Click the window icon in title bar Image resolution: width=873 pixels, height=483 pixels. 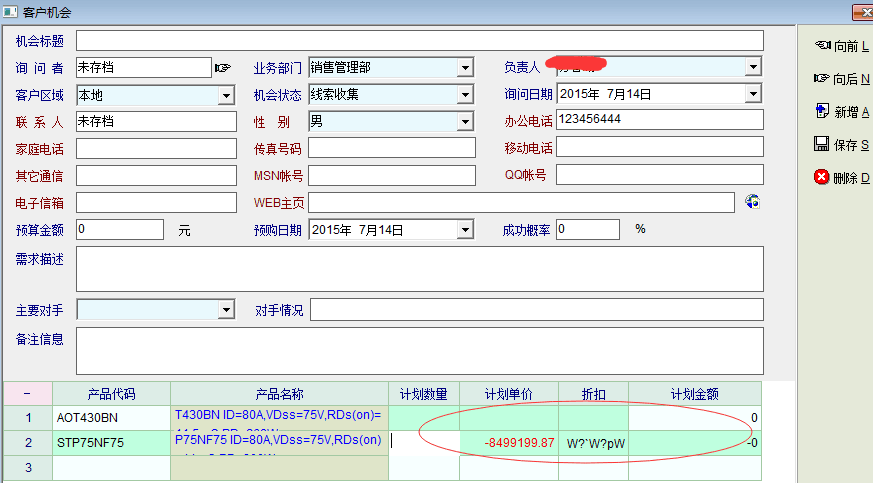10,11
